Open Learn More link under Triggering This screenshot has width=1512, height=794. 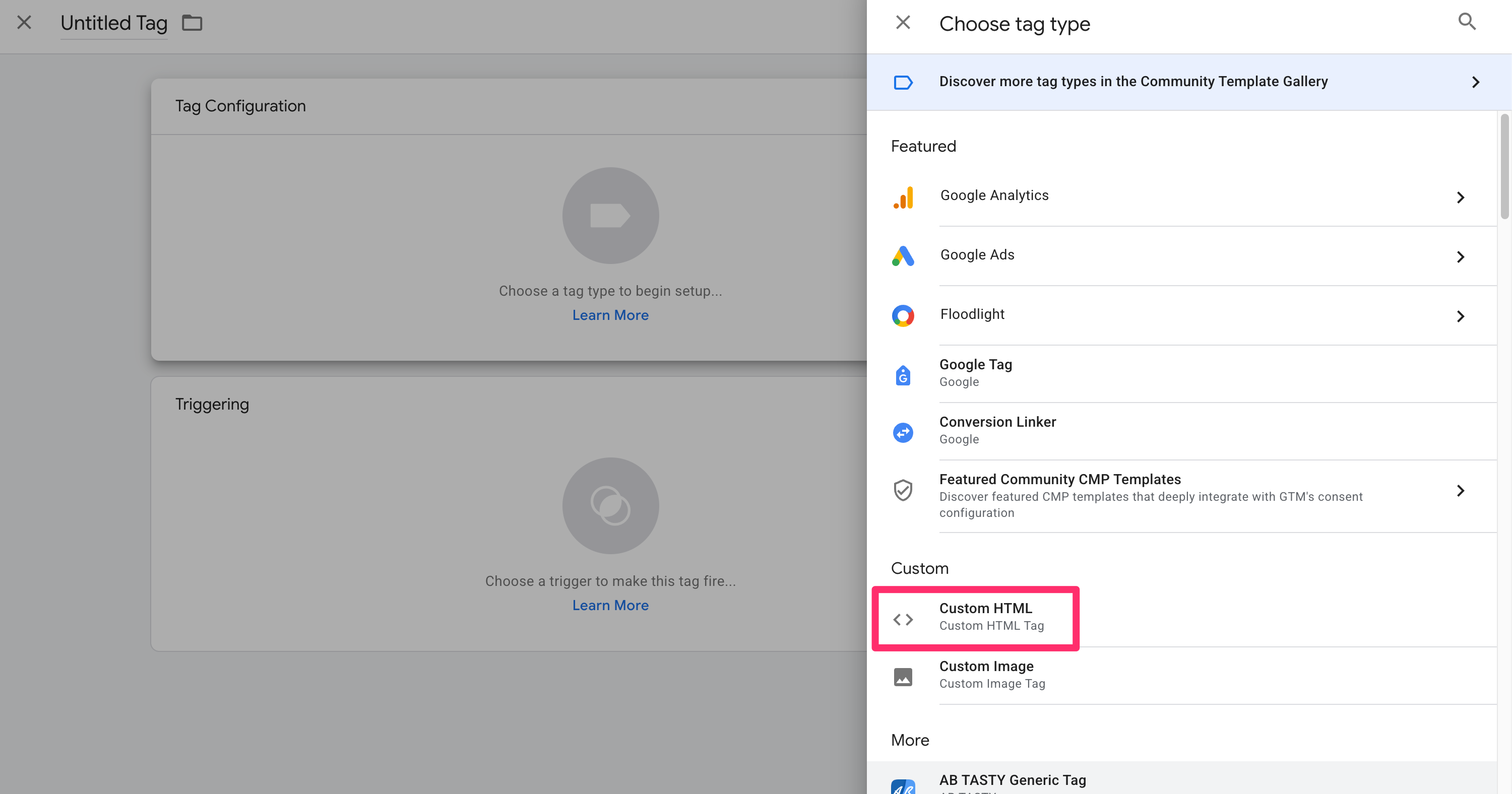click(x=610, y=605)
